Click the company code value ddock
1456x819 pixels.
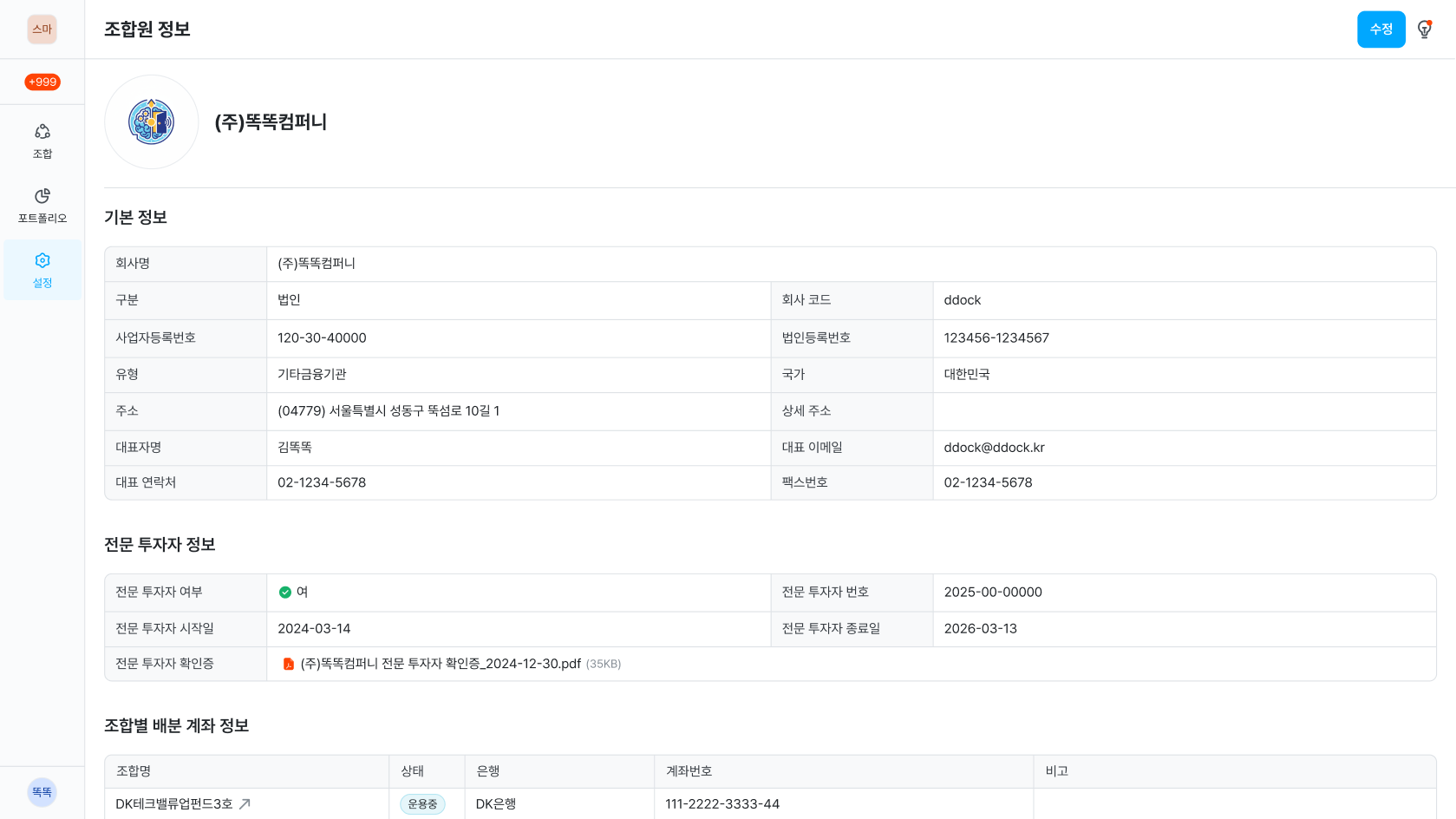point(963,300)
